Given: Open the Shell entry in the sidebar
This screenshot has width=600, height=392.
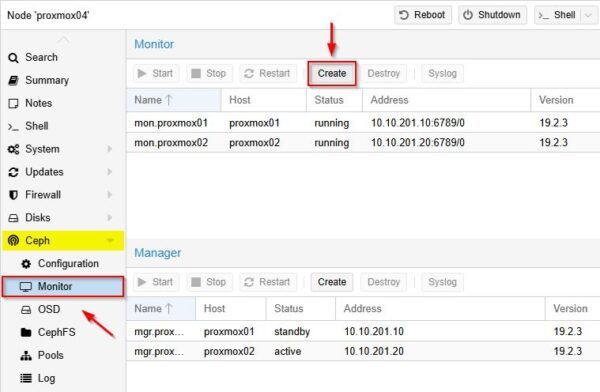Looking at the screenshot, I should point(63,126).
